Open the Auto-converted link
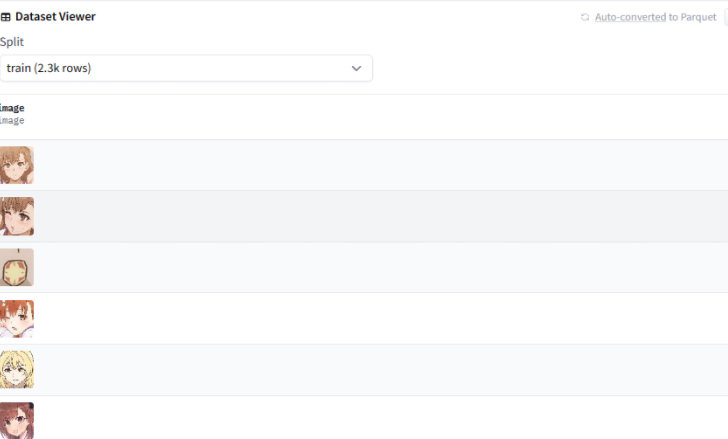Screen dimensions: 728x439 (x=630, y=17)
